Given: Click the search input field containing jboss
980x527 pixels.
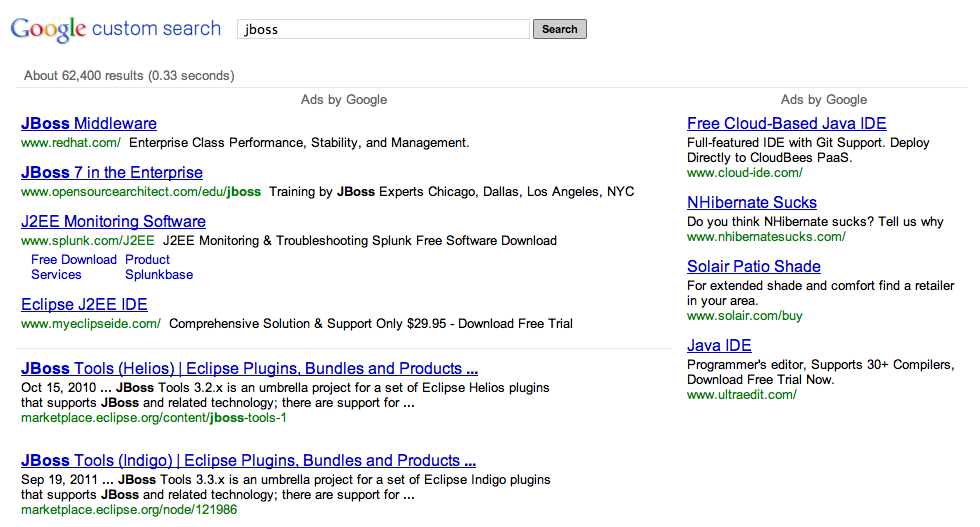Looking at the screenshot, I should [383, 29].
